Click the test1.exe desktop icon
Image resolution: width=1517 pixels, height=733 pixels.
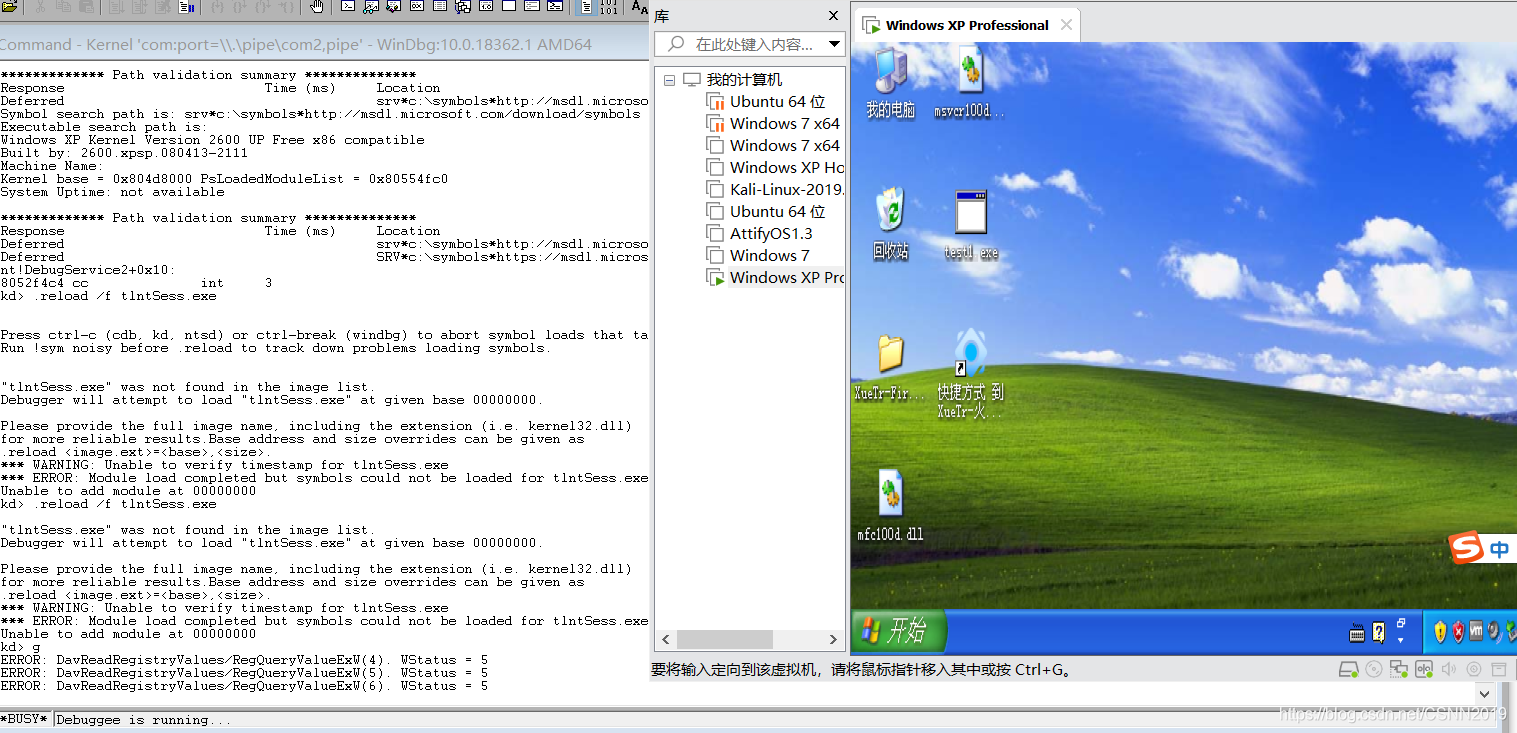[x=971, y=224]
